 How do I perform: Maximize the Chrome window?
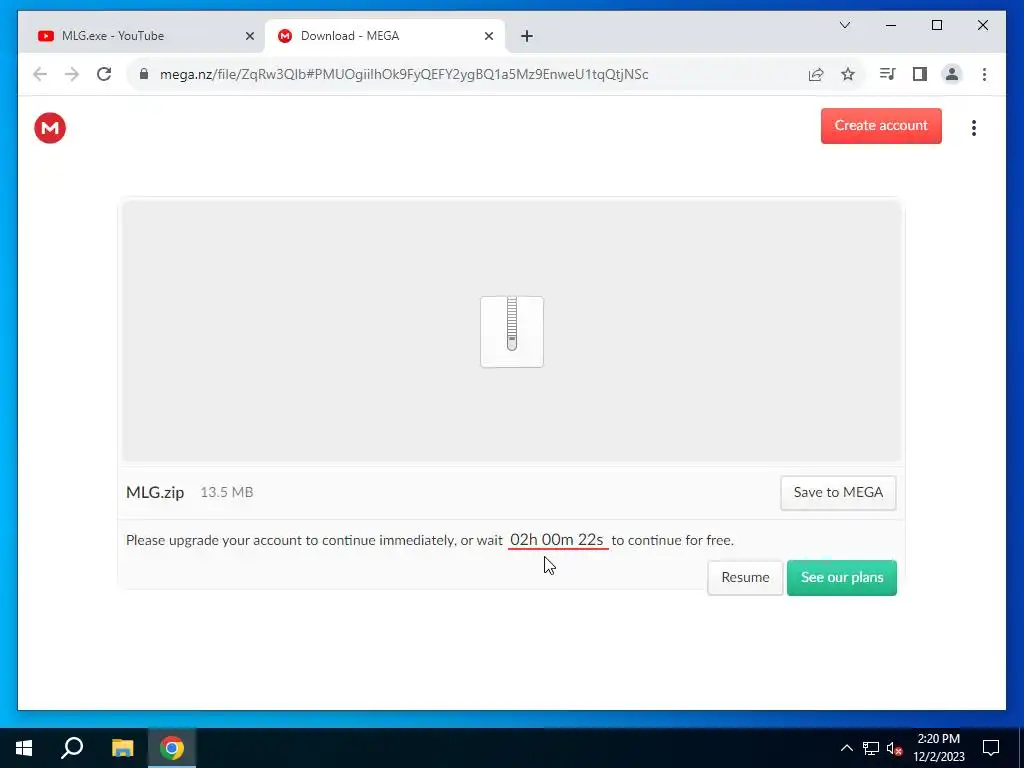(x=936, y=25)
